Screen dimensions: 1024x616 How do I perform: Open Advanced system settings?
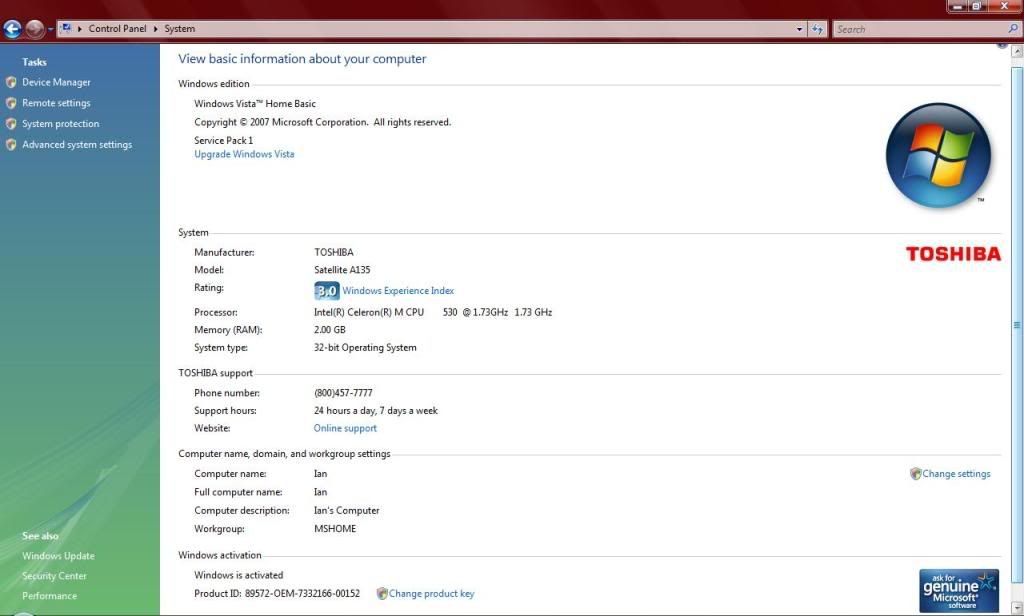click(77, 145)
